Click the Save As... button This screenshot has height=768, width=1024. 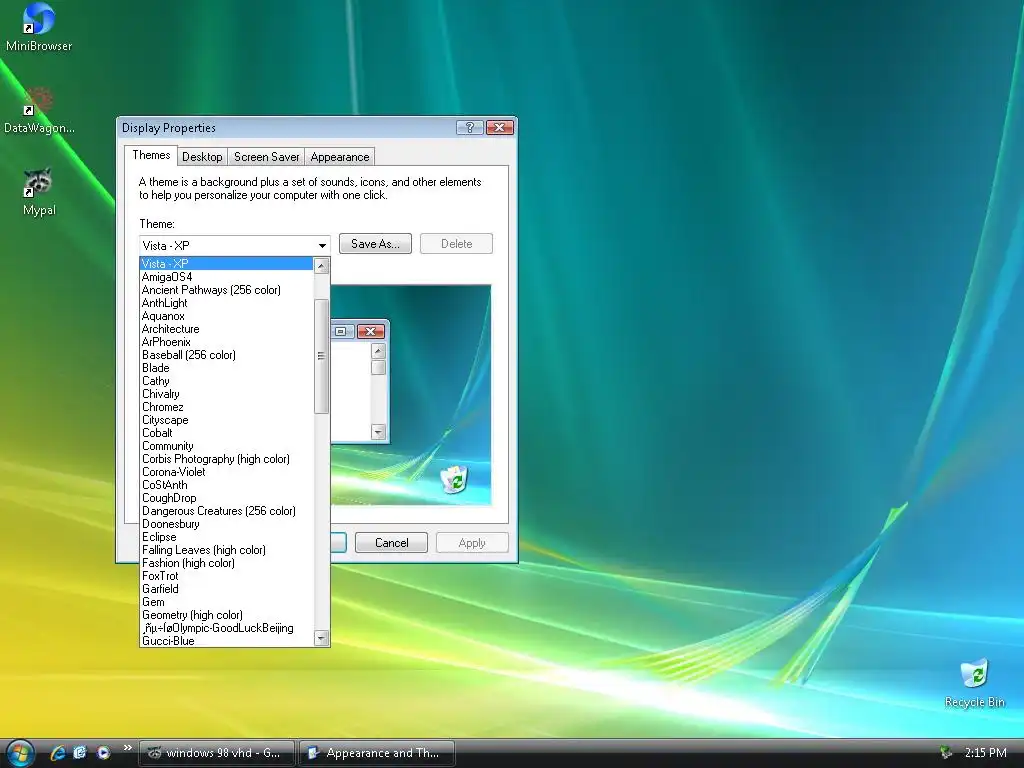(376, 244)
